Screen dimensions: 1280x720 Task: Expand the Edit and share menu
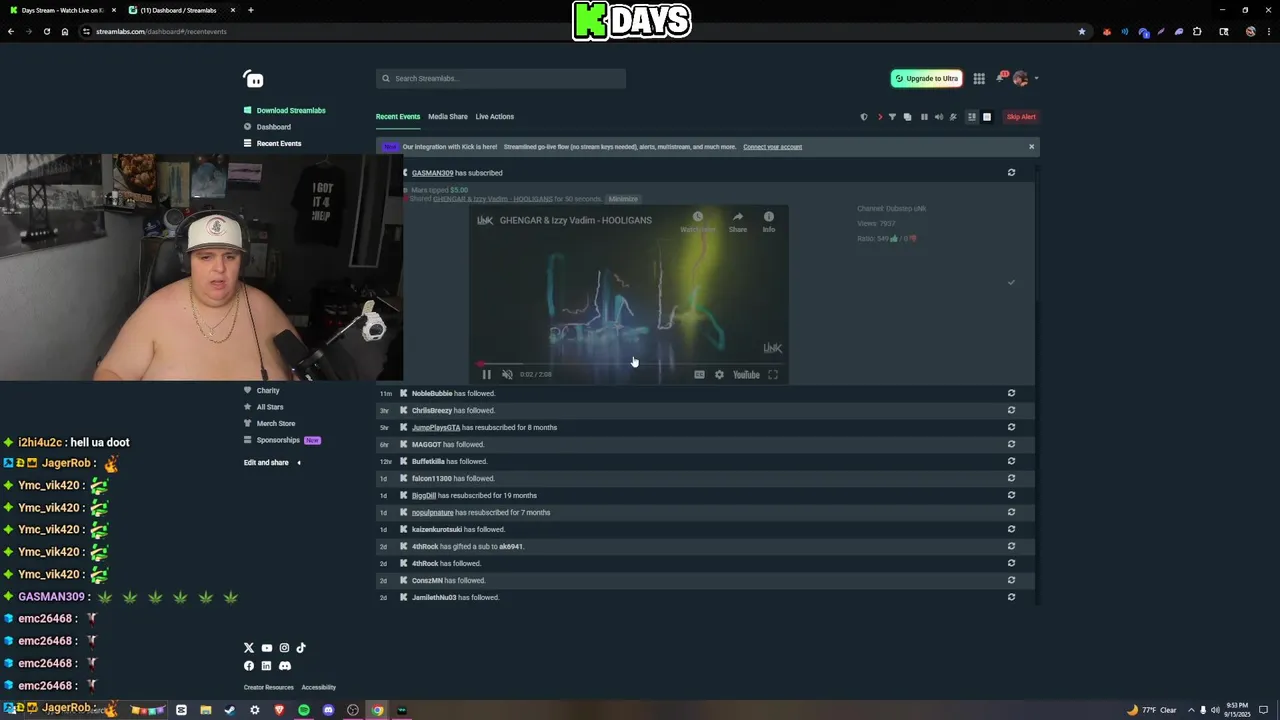(x=272, y=463)
